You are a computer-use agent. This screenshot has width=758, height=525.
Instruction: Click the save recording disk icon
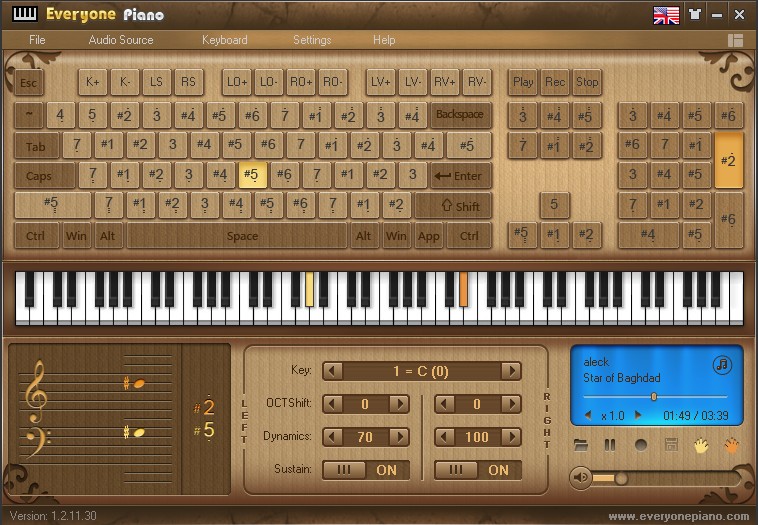pos(671,445)
